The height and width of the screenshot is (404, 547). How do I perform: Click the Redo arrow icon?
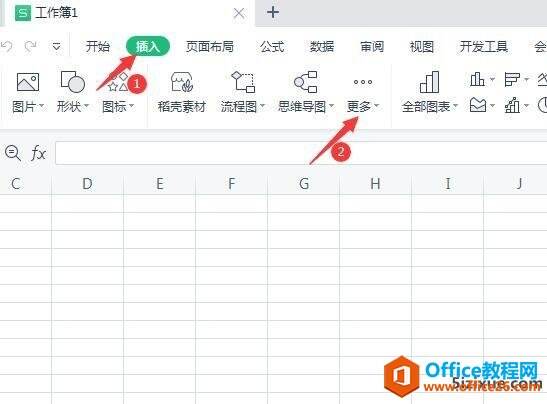pyautogui.click(x=31, y=46)
